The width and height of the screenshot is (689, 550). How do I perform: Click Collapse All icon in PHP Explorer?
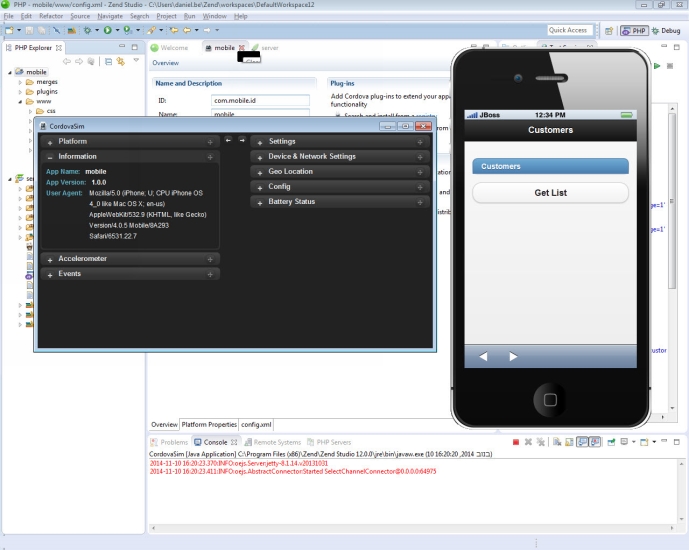(x=108, y=62)
